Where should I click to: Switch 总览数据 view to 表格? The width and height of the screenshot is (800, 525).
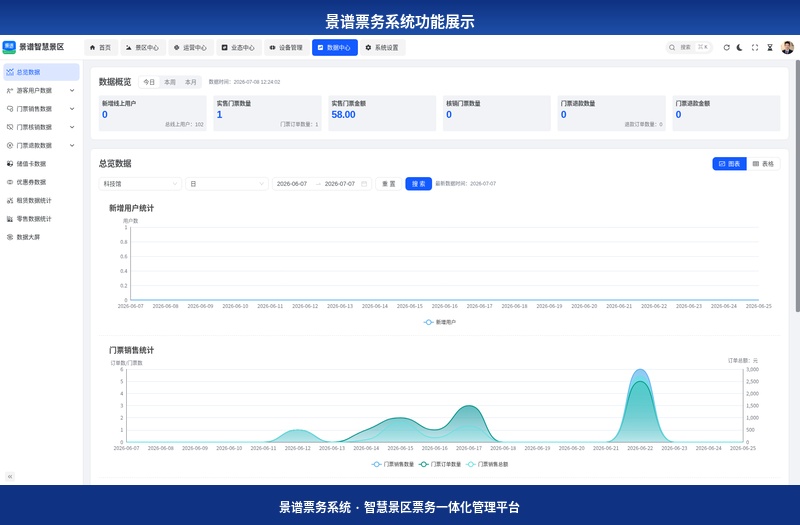point(763,164)
